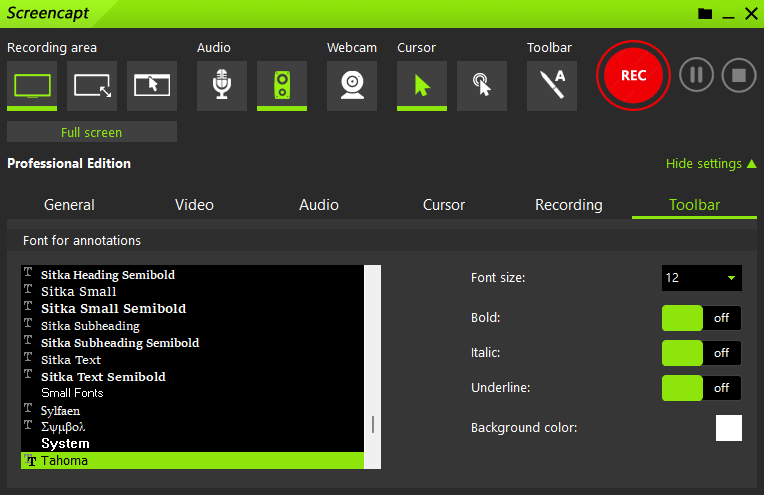Viewport: 764px width, 495px height.
Task: Click the Full screen button
Action: click(92, 132)
